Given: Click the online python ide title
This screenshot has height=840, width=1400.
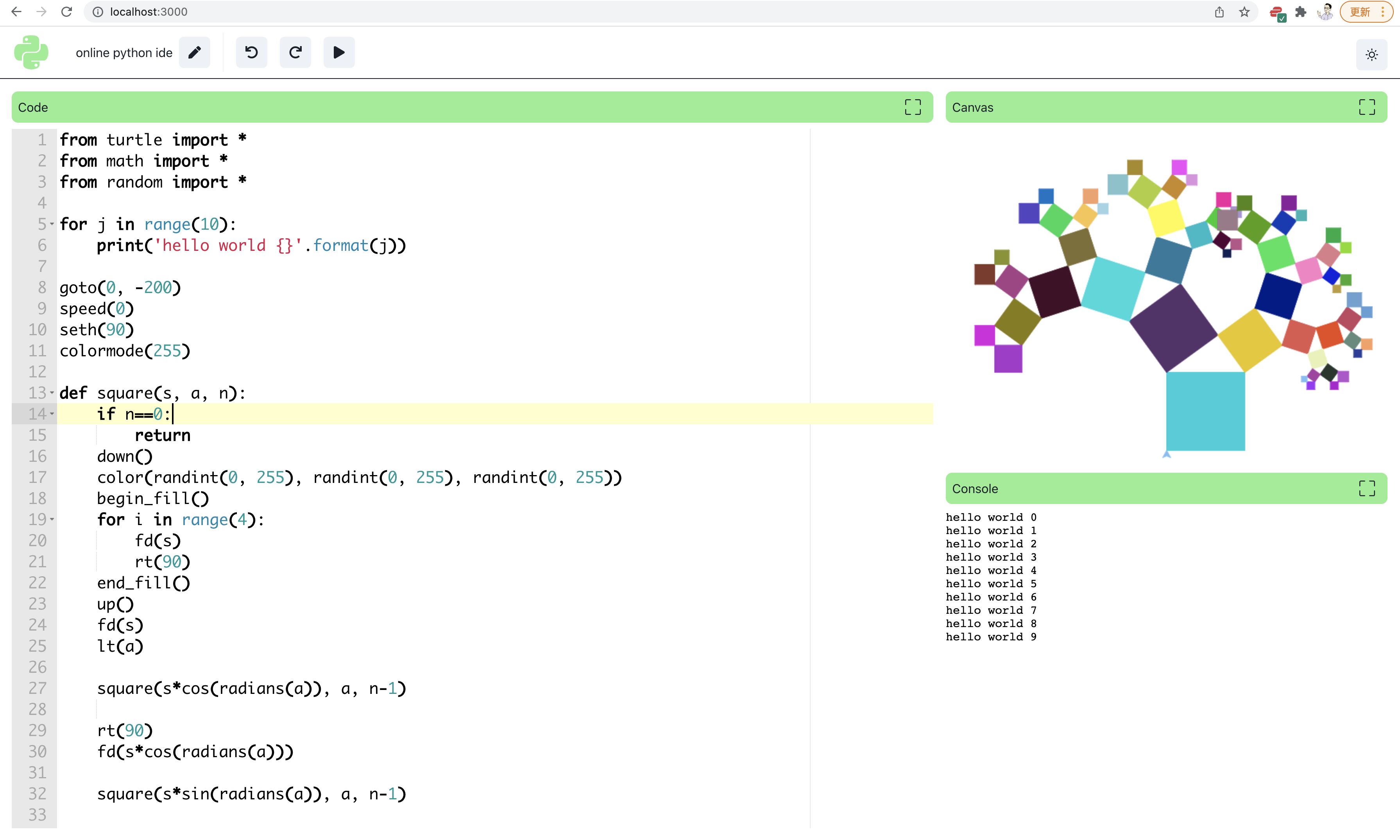Looking at the screenshot, I should (124, 53).
